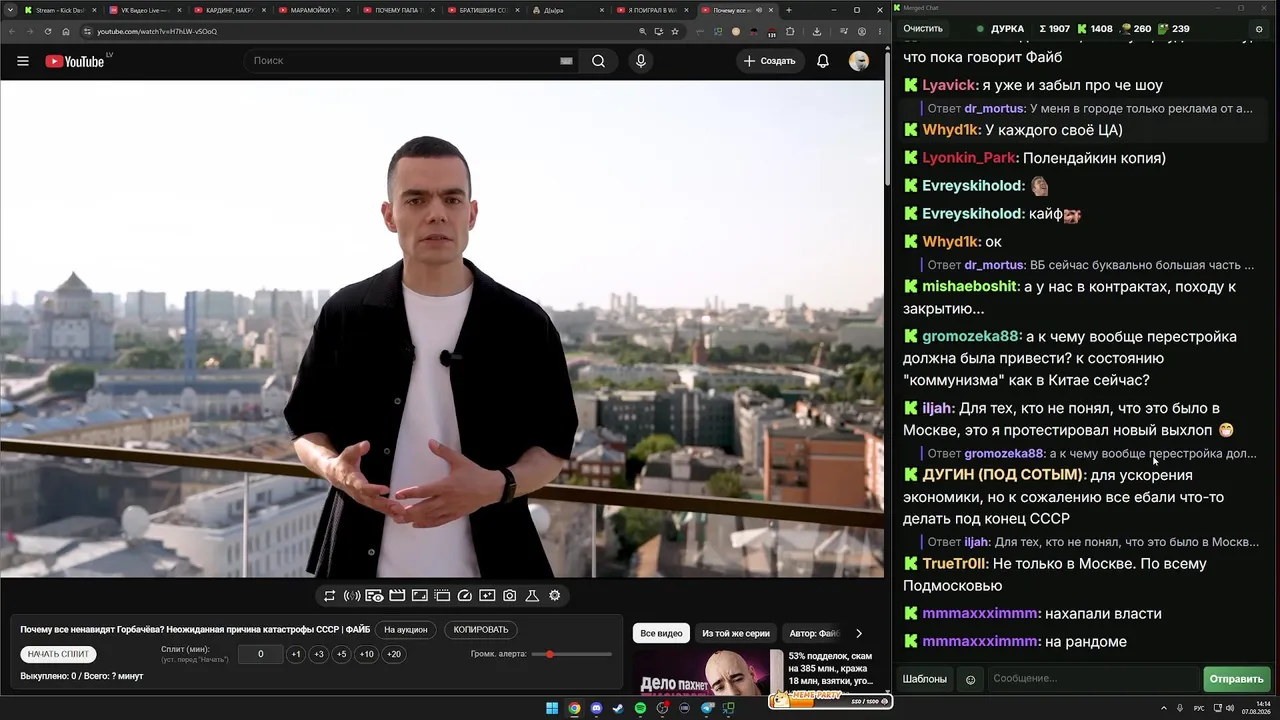Add 3 minutes with the +3 button

coord(319,654)
